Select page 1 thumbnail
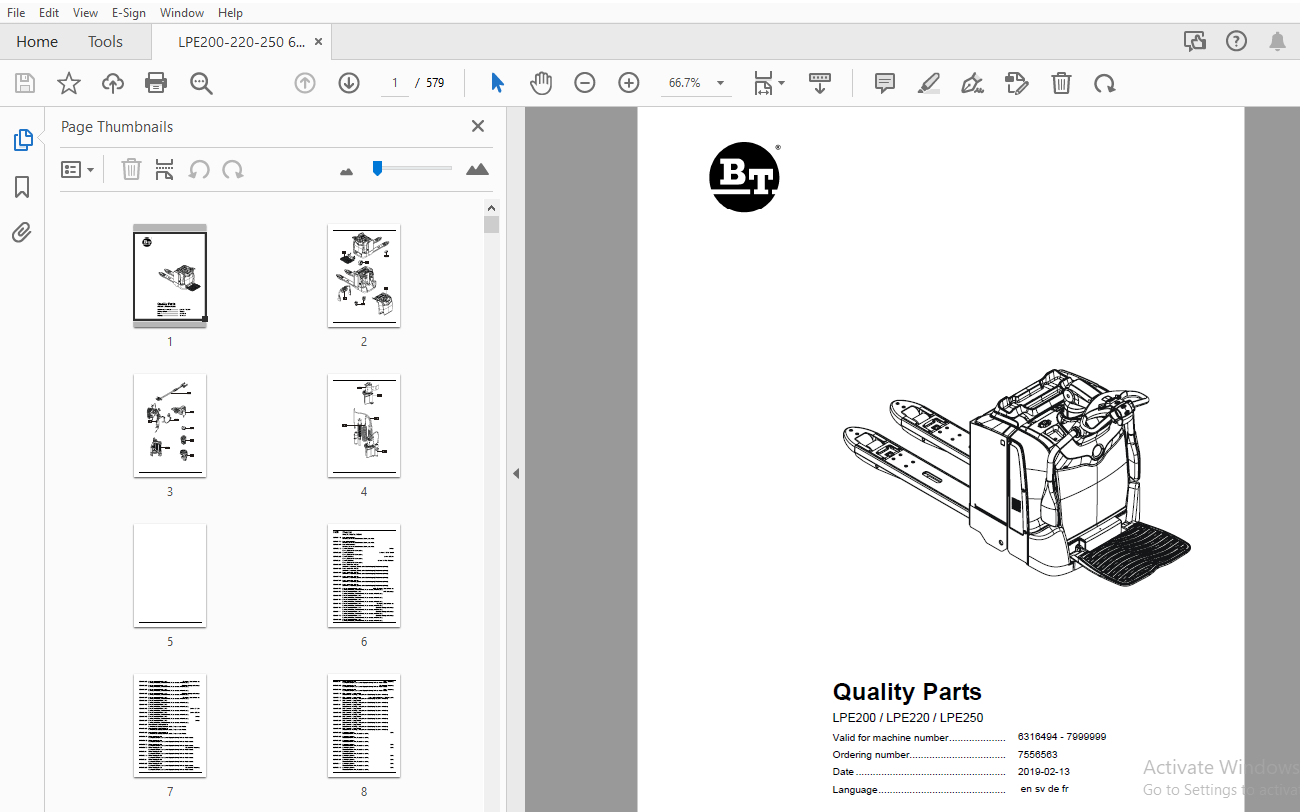The width and height of the screenshot is (1300, 812). coord(170,275)
